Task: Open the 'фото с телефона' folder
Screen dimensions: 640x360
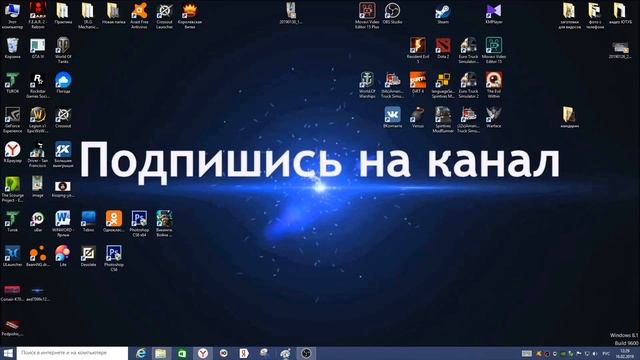Action: pyautogui.click(x=595, y=16)
